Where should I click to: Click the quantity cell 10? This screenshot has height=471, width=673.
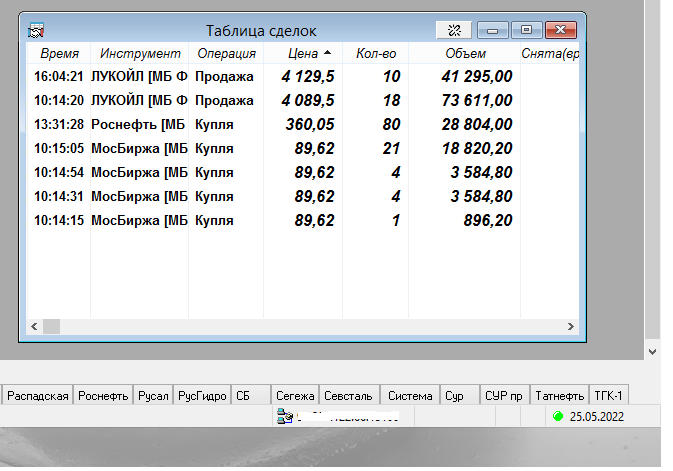391,76
